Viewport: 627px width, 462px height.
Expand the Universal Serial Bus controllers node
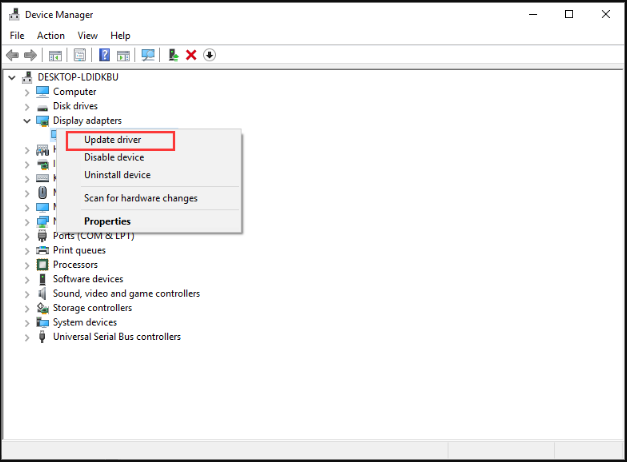click(27, 337)
